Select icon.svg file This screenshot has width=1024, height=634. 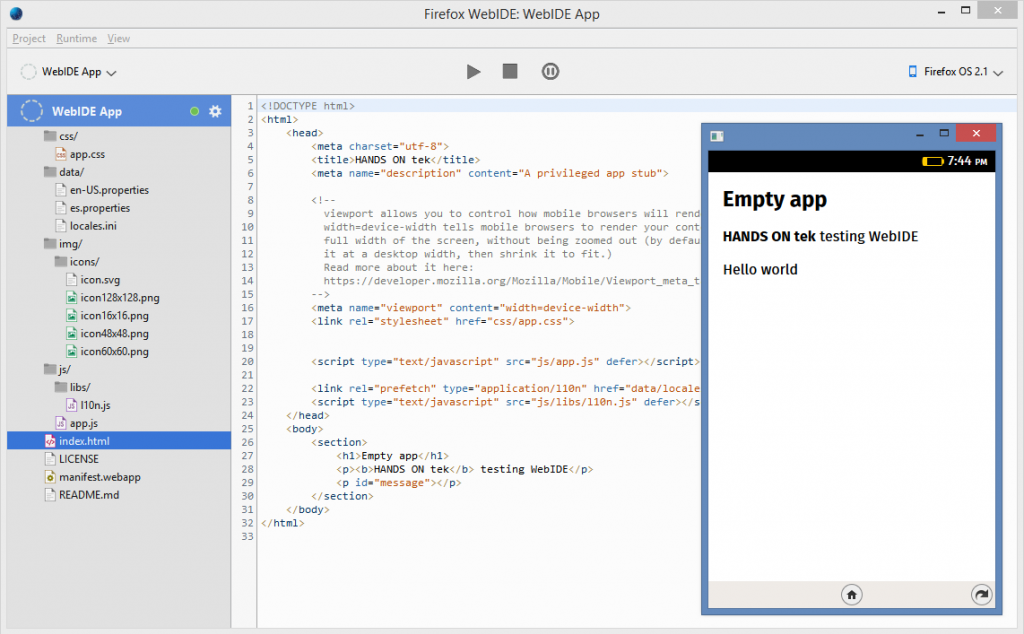coord(100,279)
